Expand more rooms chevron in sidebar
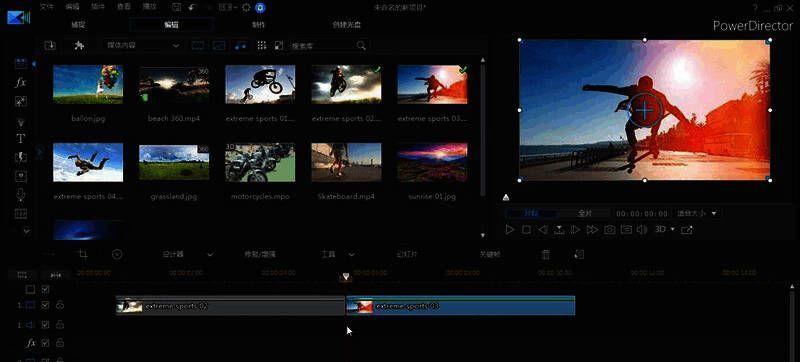The image size is (800, 362). 27,230
